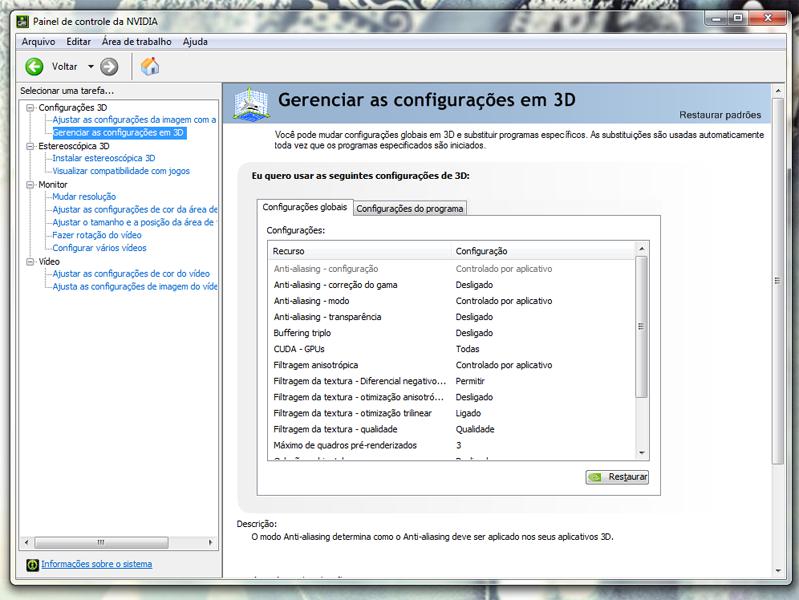Open the Área de trabalho menu
The height and width of the screenshot is (600, 799).
(x=137, y=42)
